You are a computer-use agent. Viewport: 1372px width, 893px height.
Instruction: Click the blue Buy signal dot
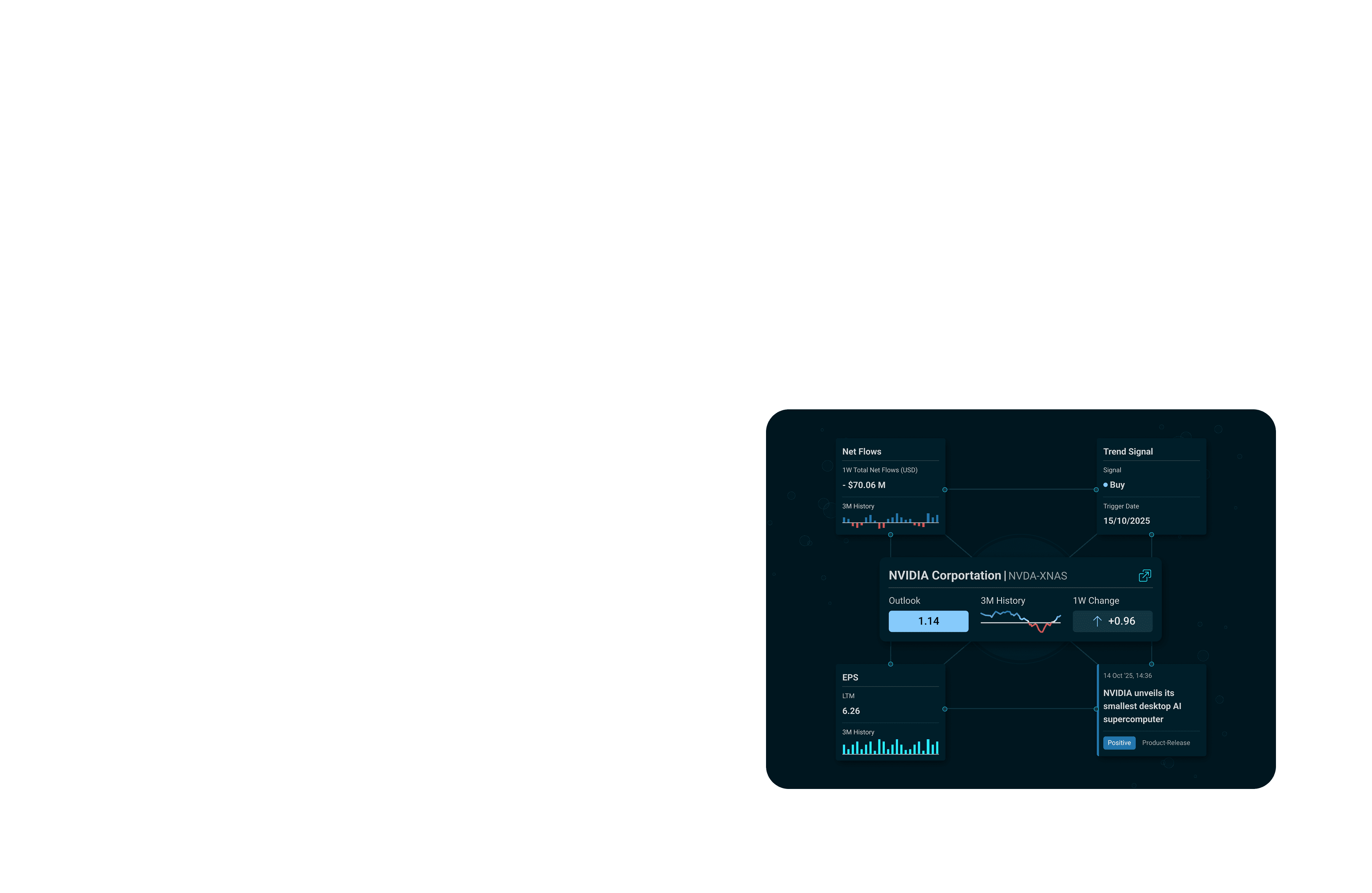click(x=1105, y=485)
